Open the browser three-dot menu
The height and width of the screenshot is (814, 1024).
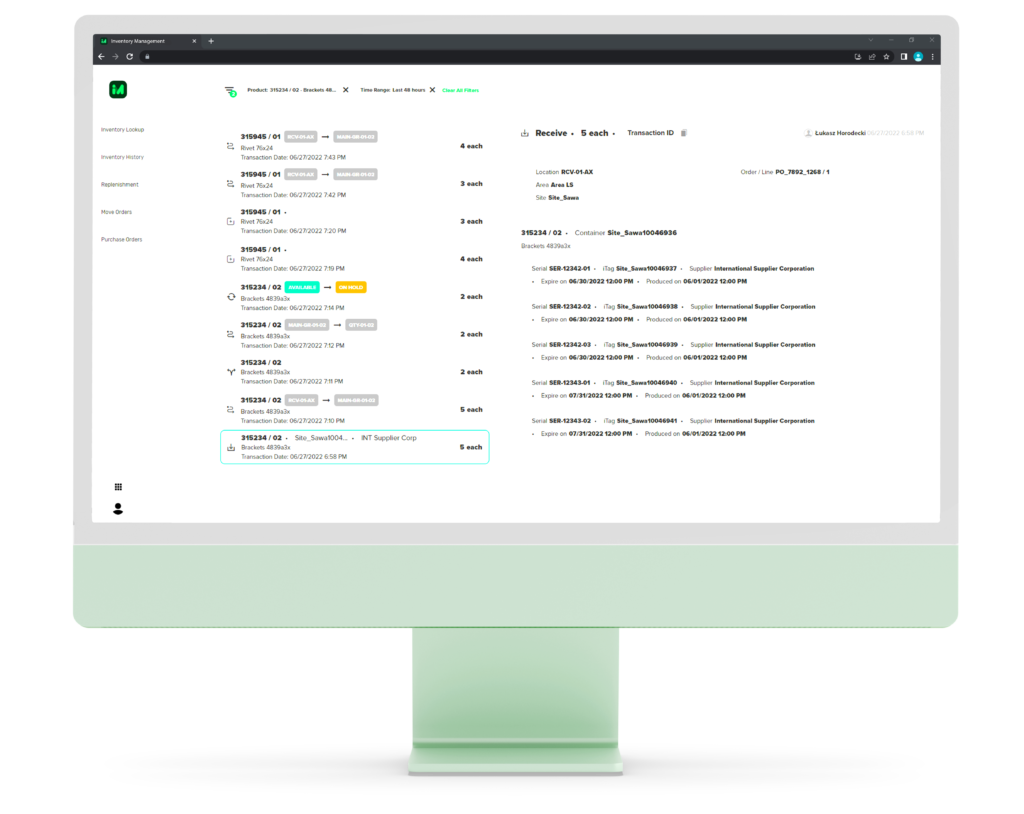tap(933, 57)
